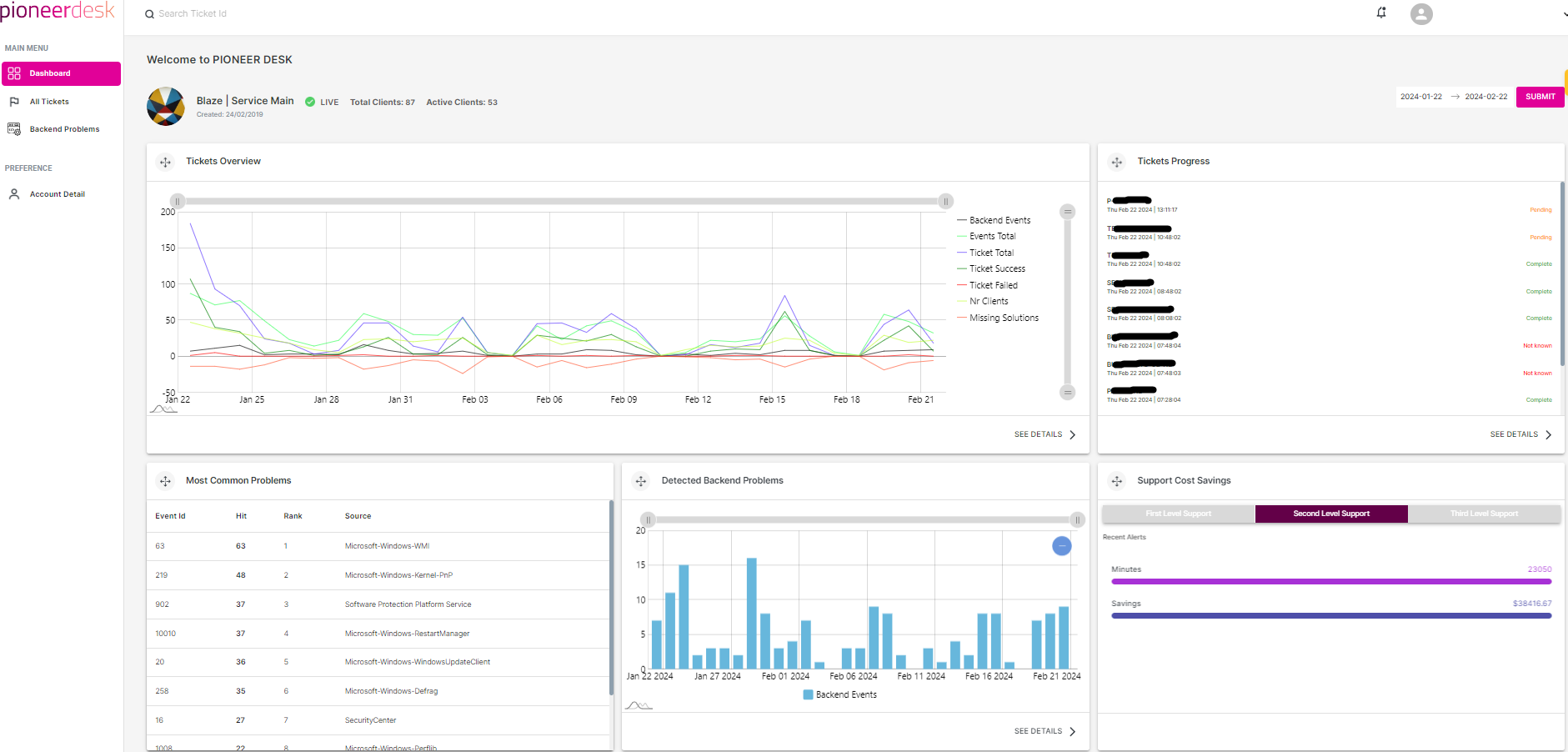Click the Backend Problems server icon

click(14, 129)
